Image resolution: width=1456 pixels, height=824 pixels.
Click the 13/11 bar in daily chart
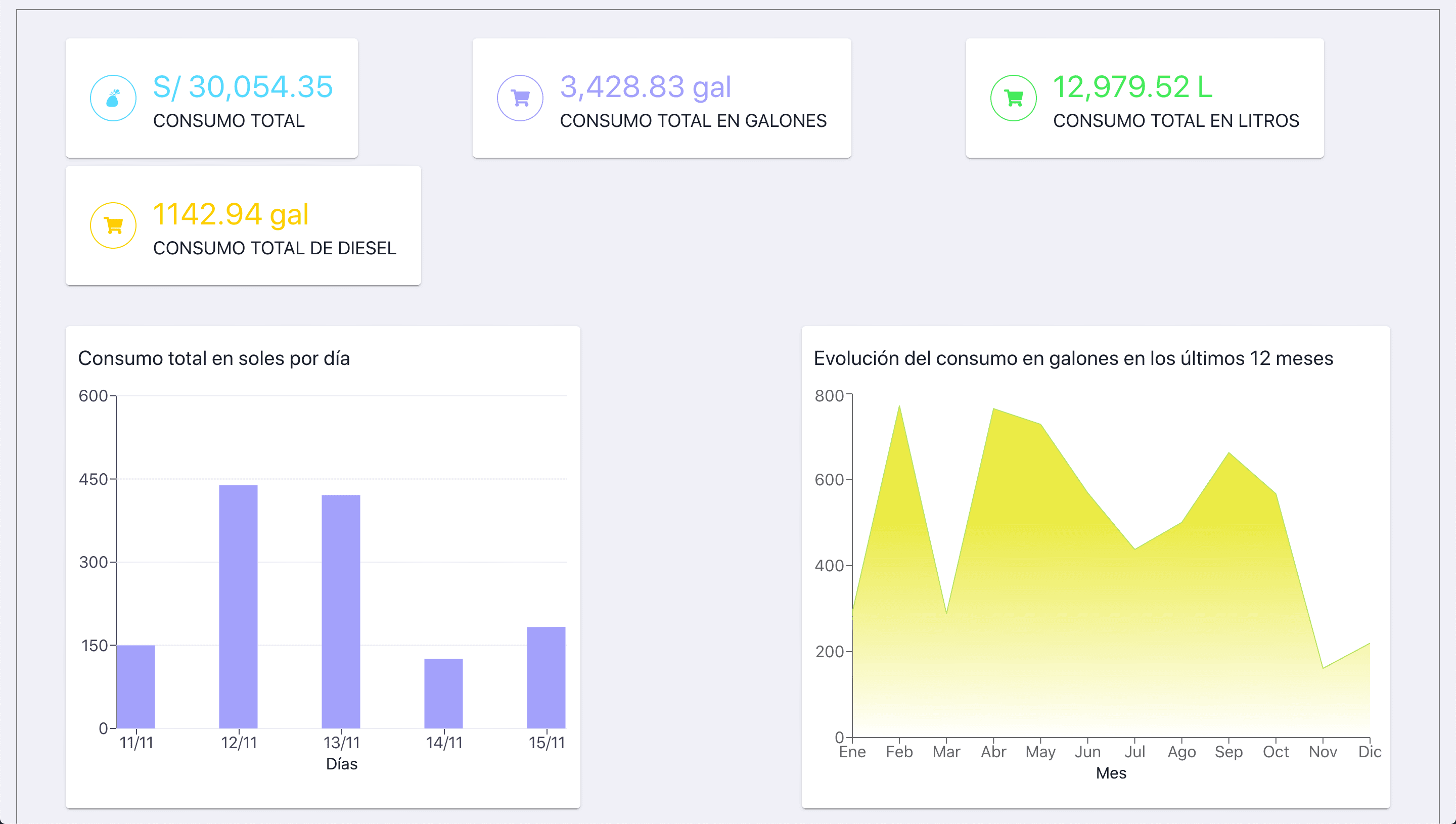point(341,612)
